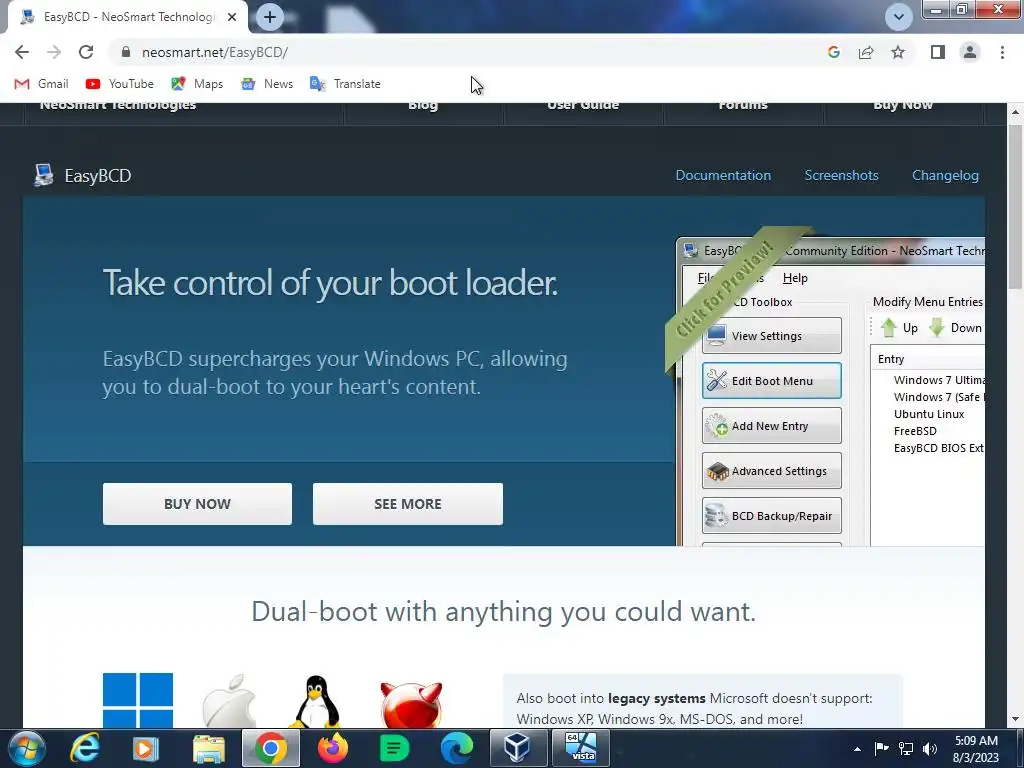Click the taskbar clock showing 5:09 AM
The width and height of the screenshot is (1024, 768).
(976, 749)
